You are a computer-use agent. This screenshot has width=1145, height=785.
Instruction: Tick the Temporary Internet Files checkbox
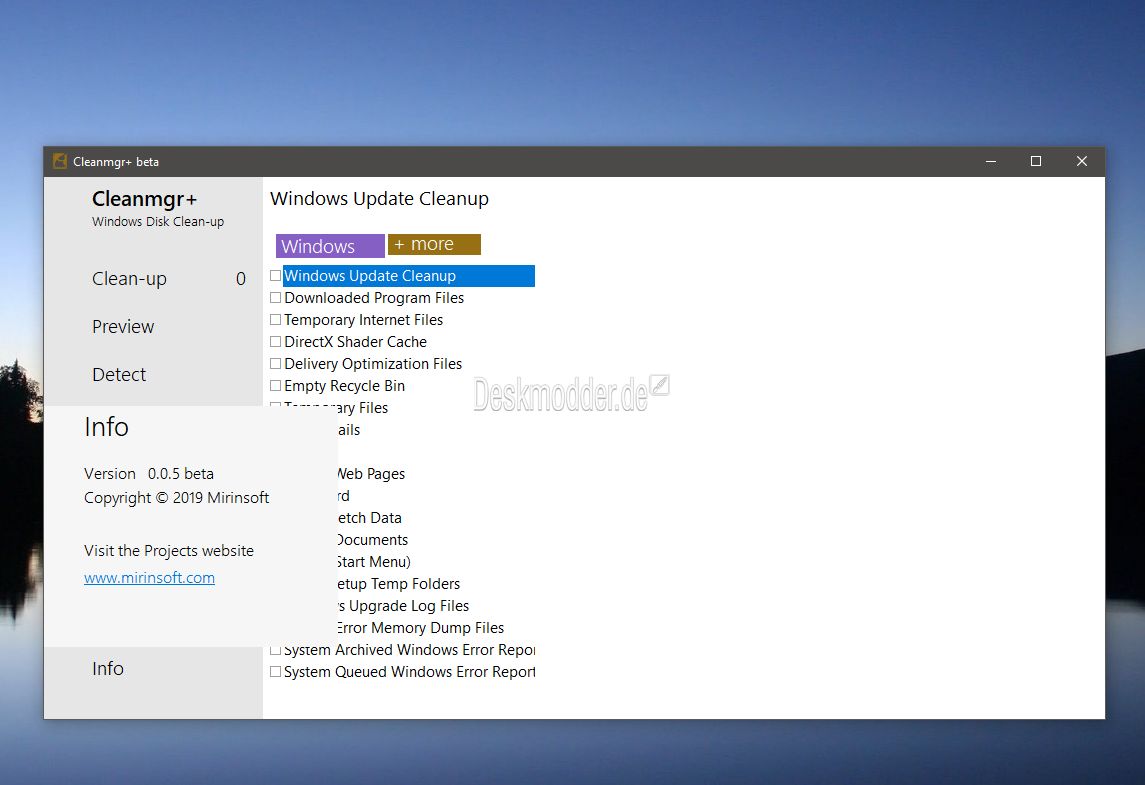pos(275,320)
